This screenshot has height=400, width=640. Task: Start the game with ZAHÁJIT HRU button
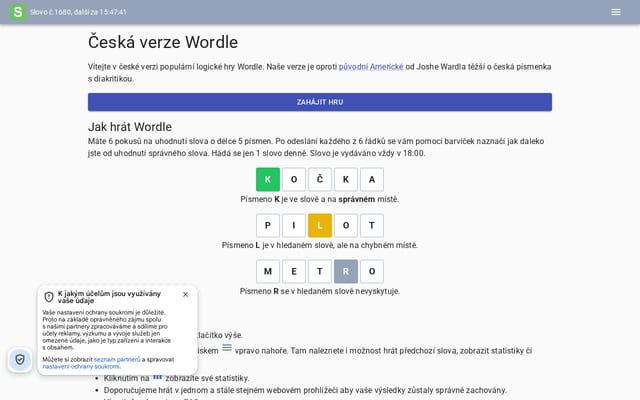(x=320, y=102)
